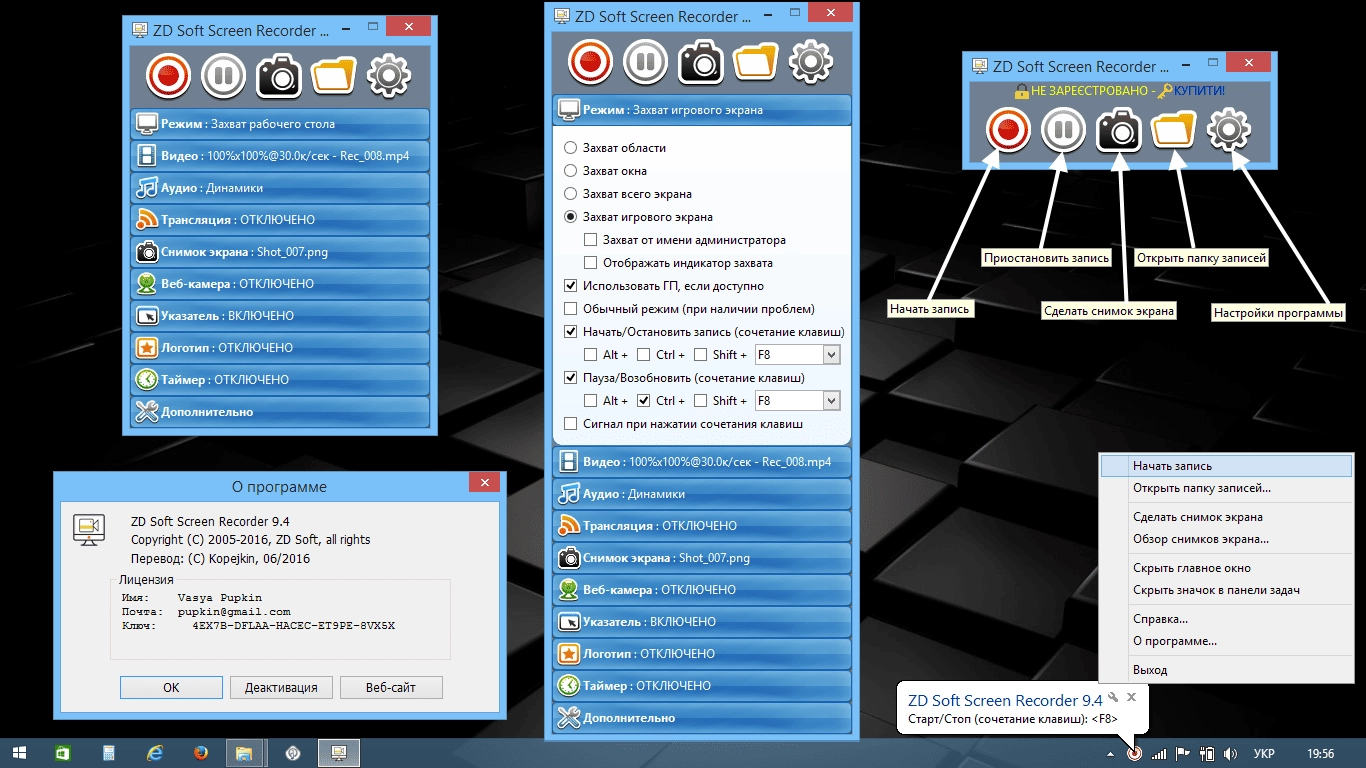The height and width of the screenshot is (768, 1366).
Task: Click Record button in the unregistered mini window
Action: (x=1008, y=130)
